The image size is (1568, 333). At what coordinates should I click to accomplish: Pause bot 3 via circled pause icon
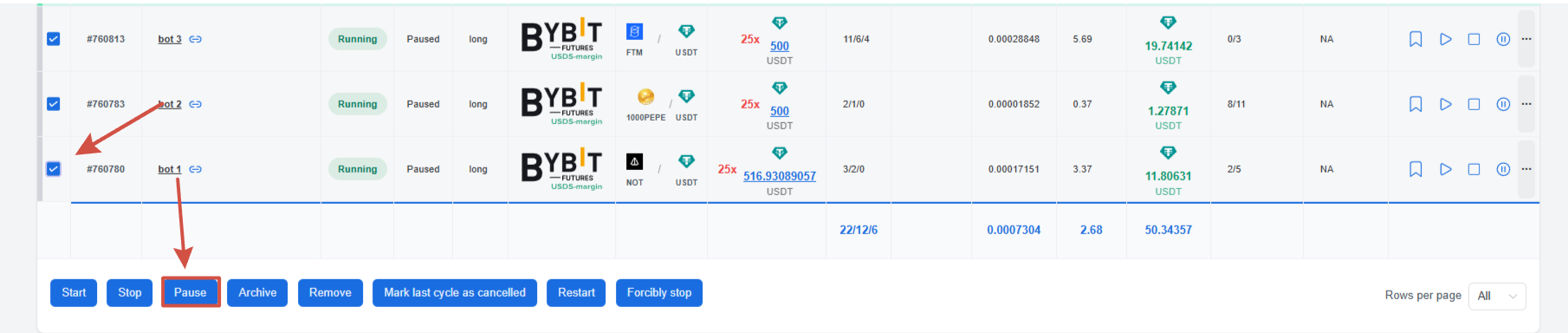[1503, 39]
